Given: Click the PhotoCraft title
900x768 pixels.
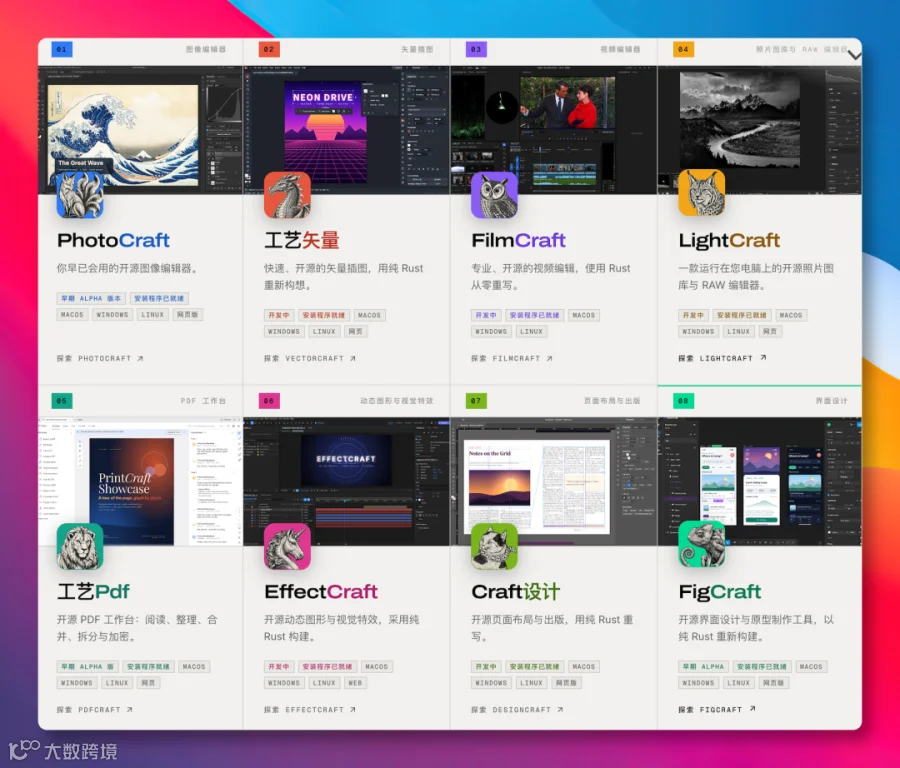Looking at the screenshot, I should (x=113, y=241).
